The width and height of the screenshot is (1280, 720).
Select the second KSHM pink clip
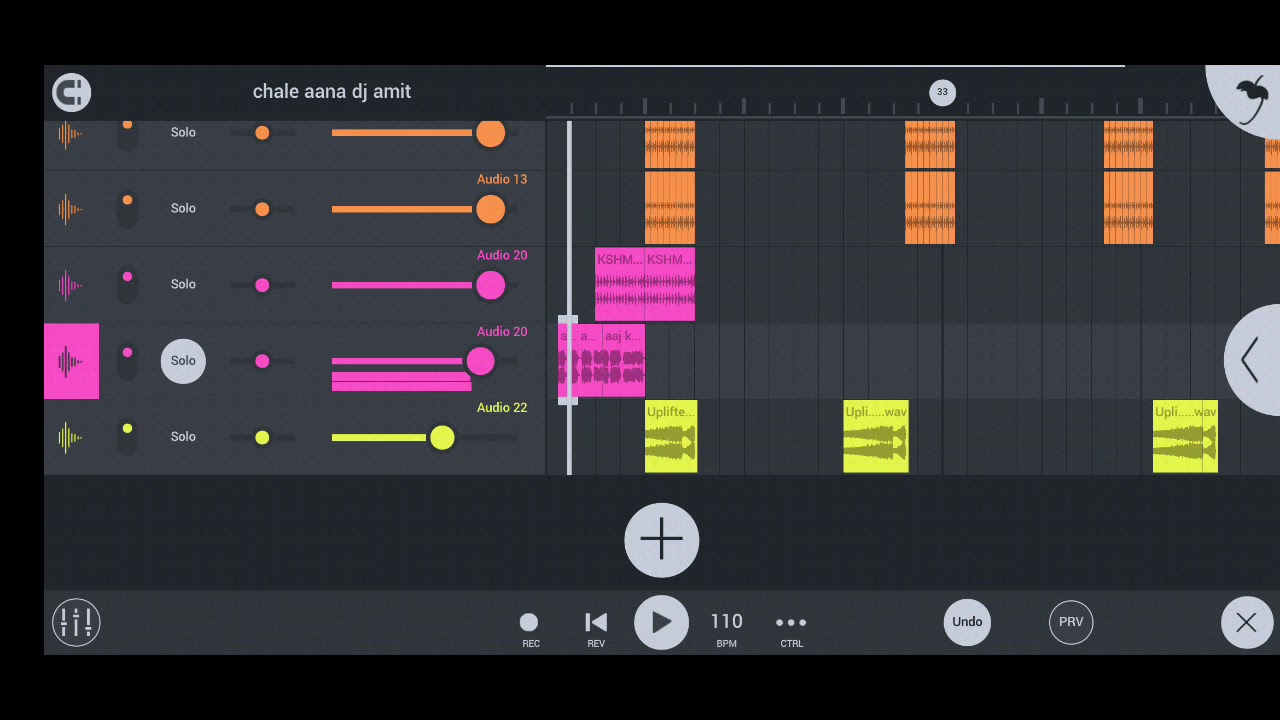pos(670,285)
